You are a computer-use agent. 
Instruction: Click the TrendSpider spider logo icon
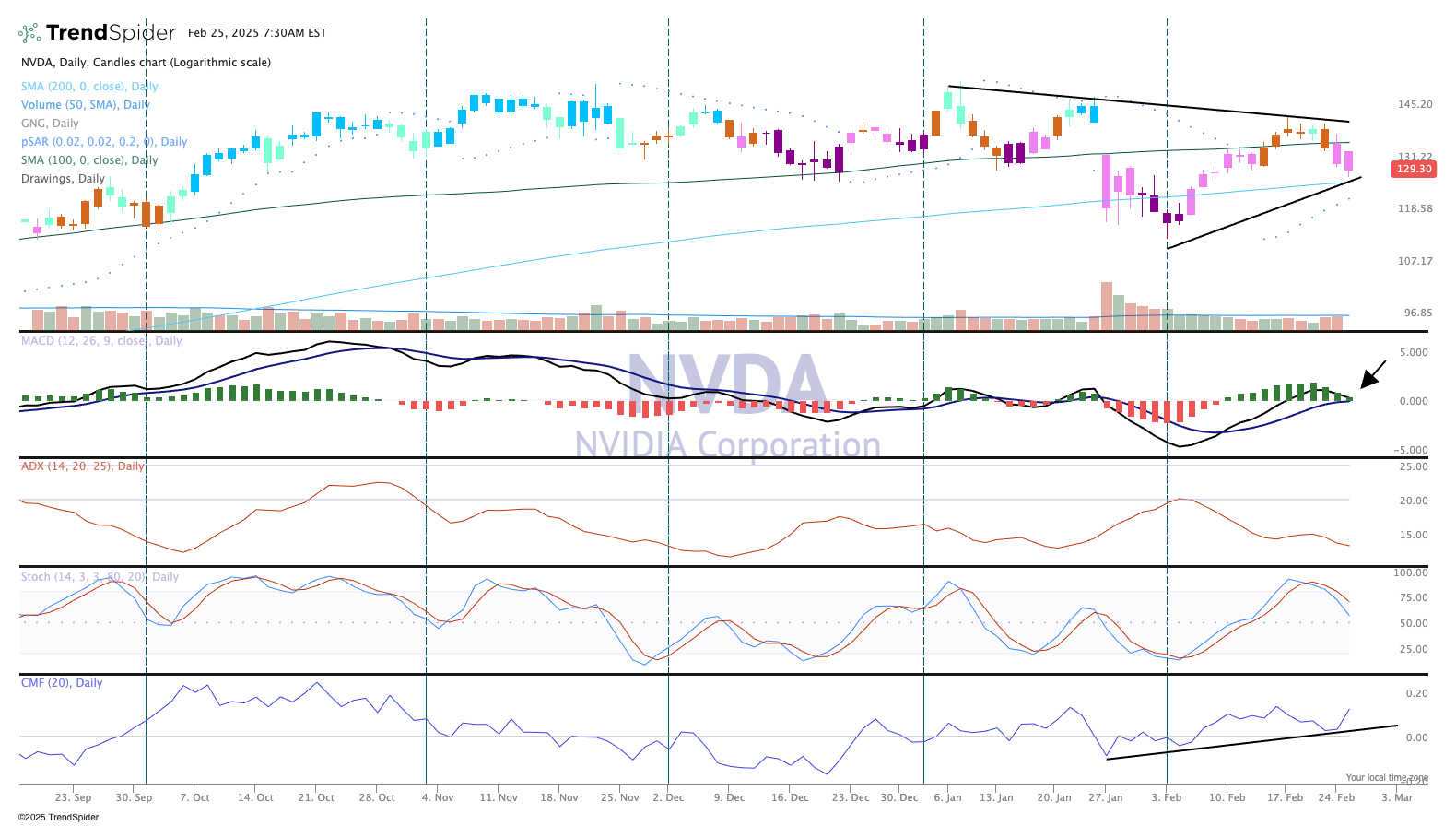point(29,33)
